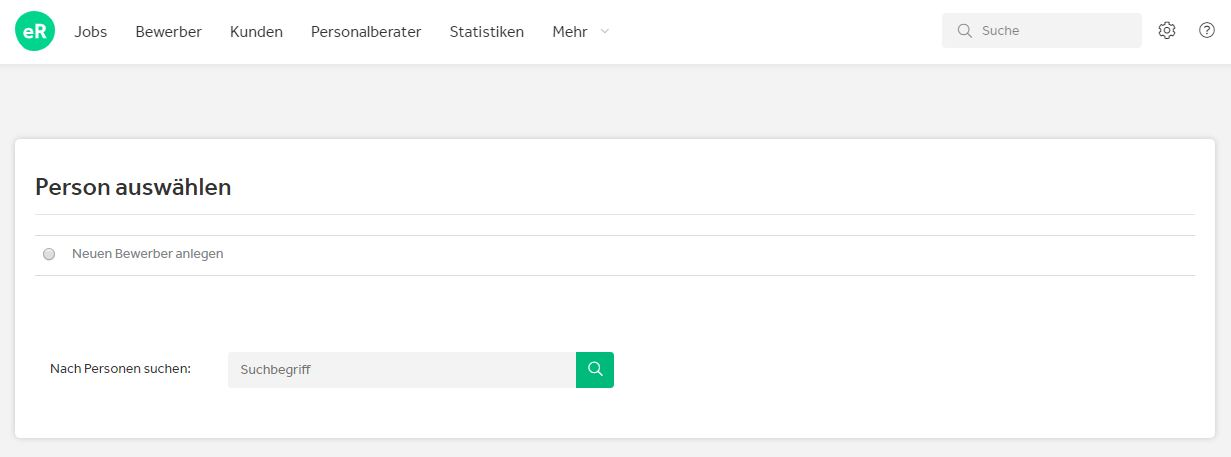
Task: Open the Personalberater page
Action: [366, 32]
